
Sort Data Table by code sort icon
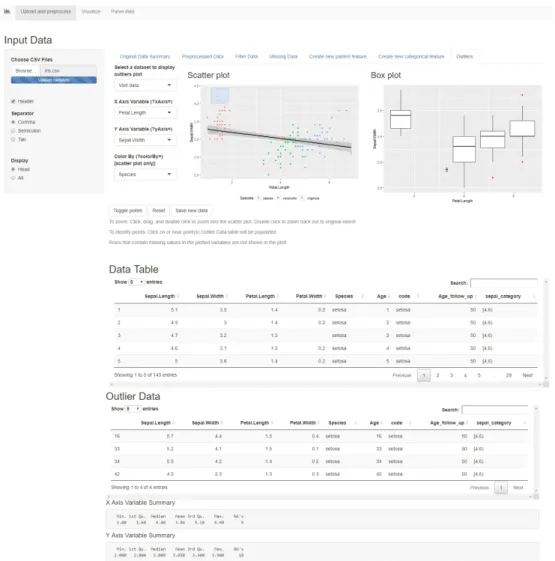418,296
